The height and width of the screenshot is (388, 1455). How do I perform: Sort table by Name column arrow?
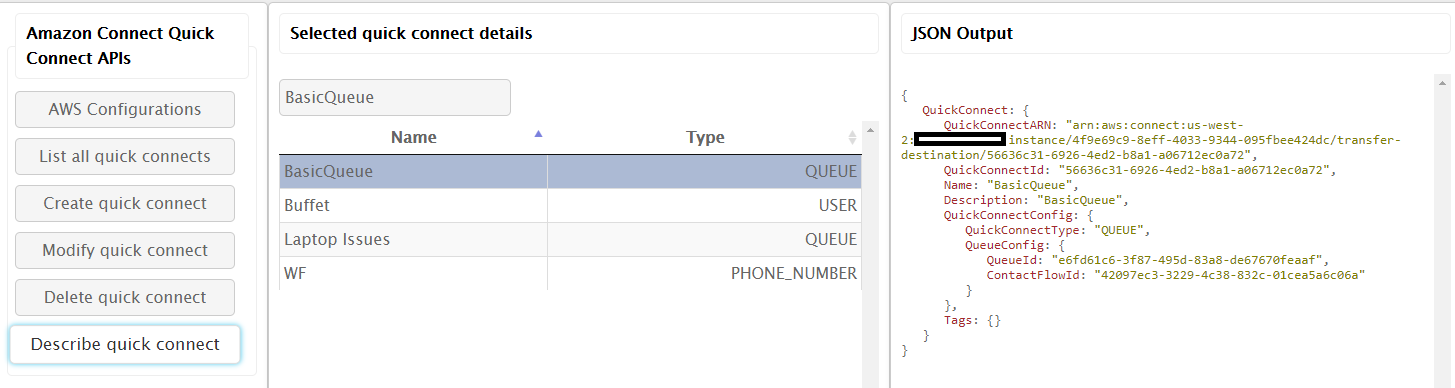539,133
